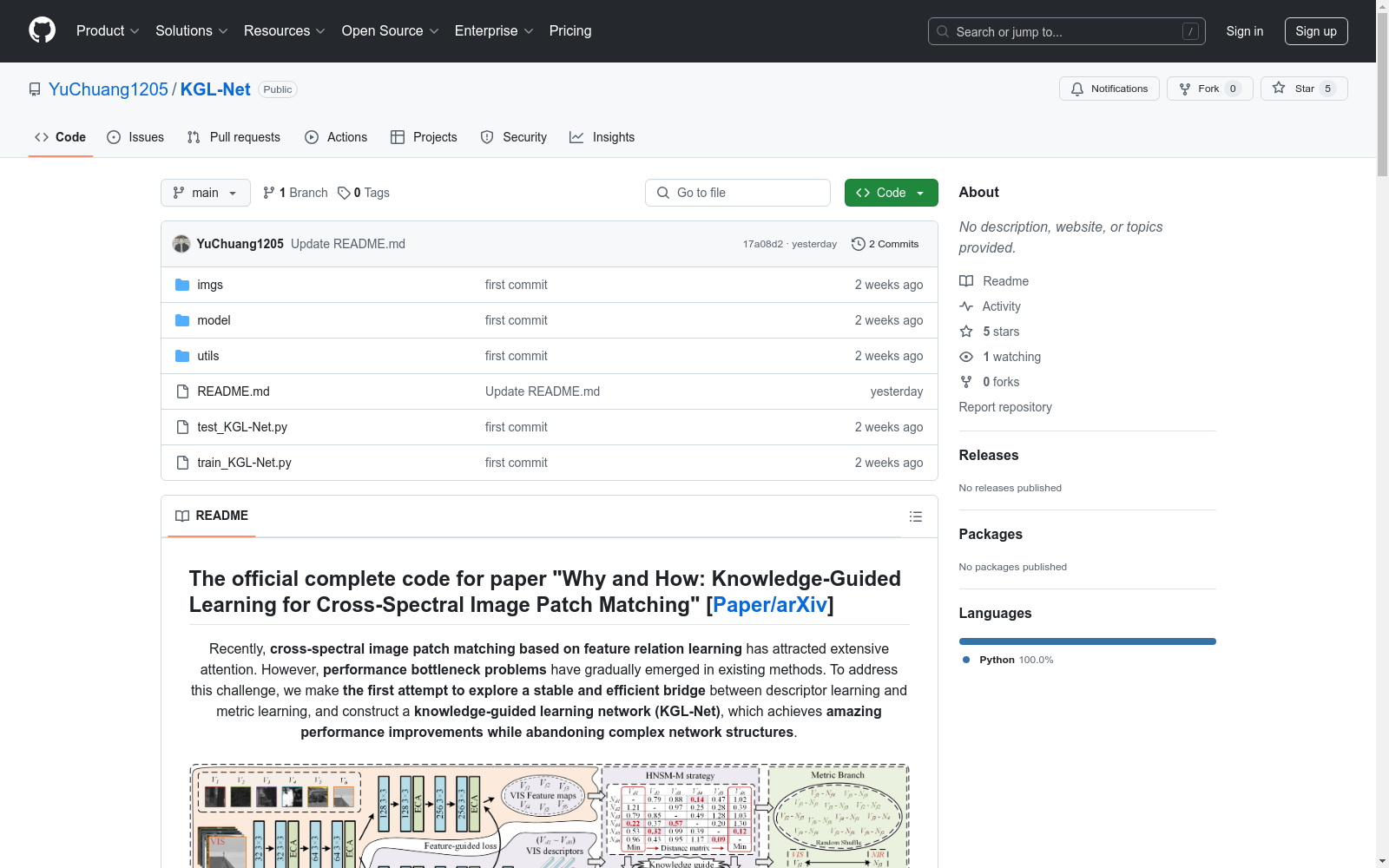Open the test_KGL-Net.py file
Image resolution: width=1389 pixels, height=868 pixels.
(x=242, y=427)
